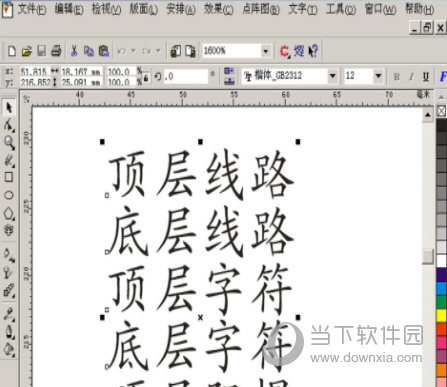Select the Interactive Fill tool
Screen dimensions: 447x387
(x=9, y=255)
